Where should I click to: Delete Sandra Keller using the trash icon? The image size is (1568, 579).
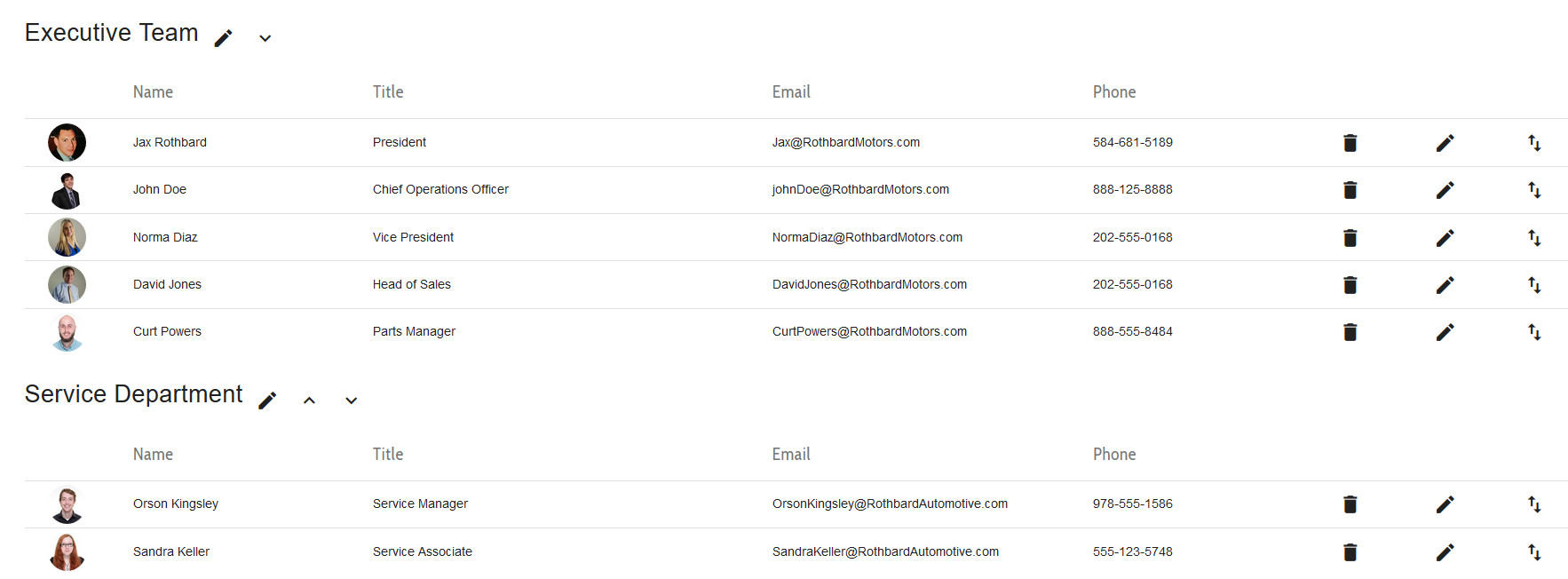pyautogui.click(x=1350, y=552)
